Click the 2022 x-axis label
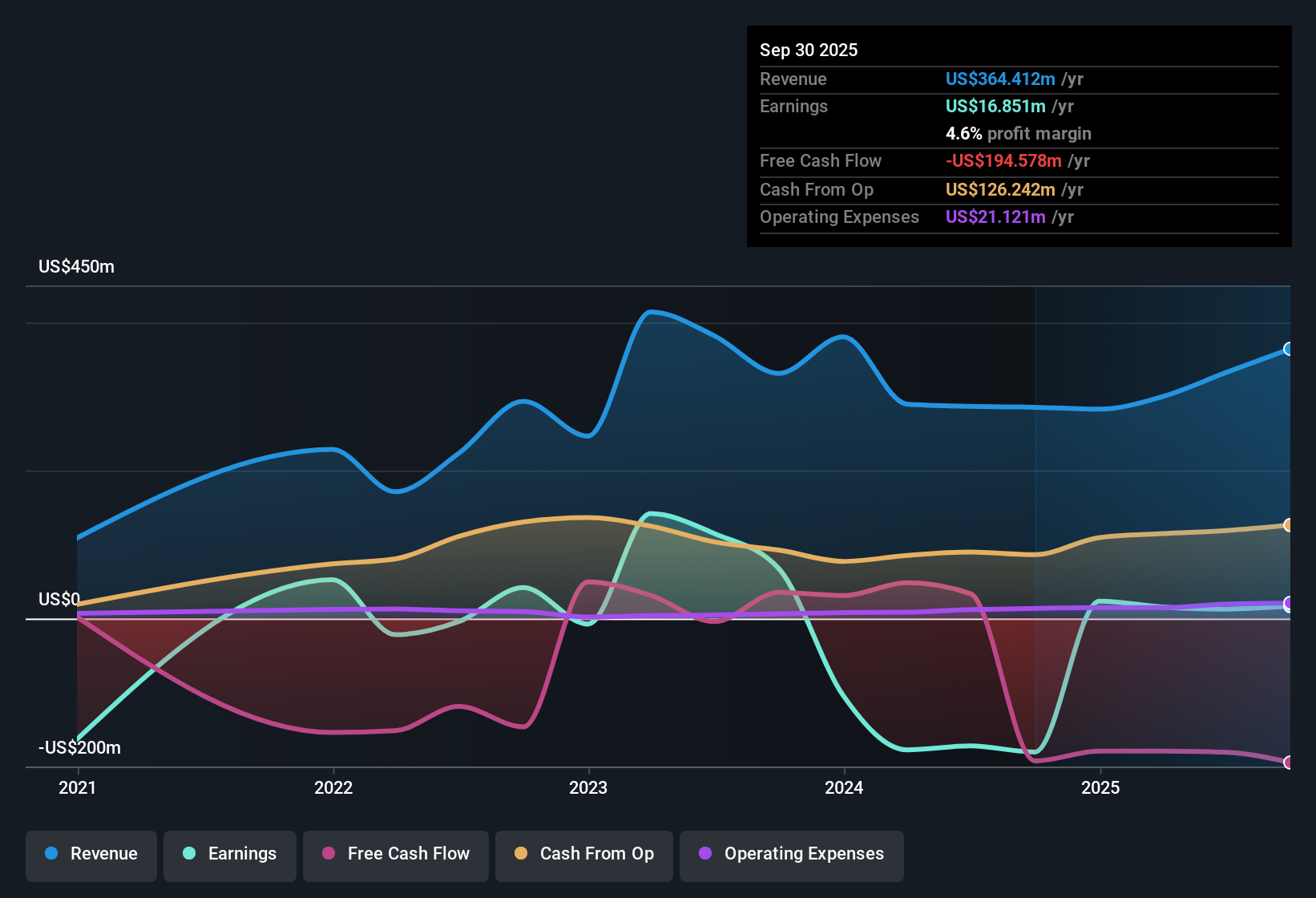Image resolution: width=1316 pixels, height=898 pixels. [x=333, y=788]
